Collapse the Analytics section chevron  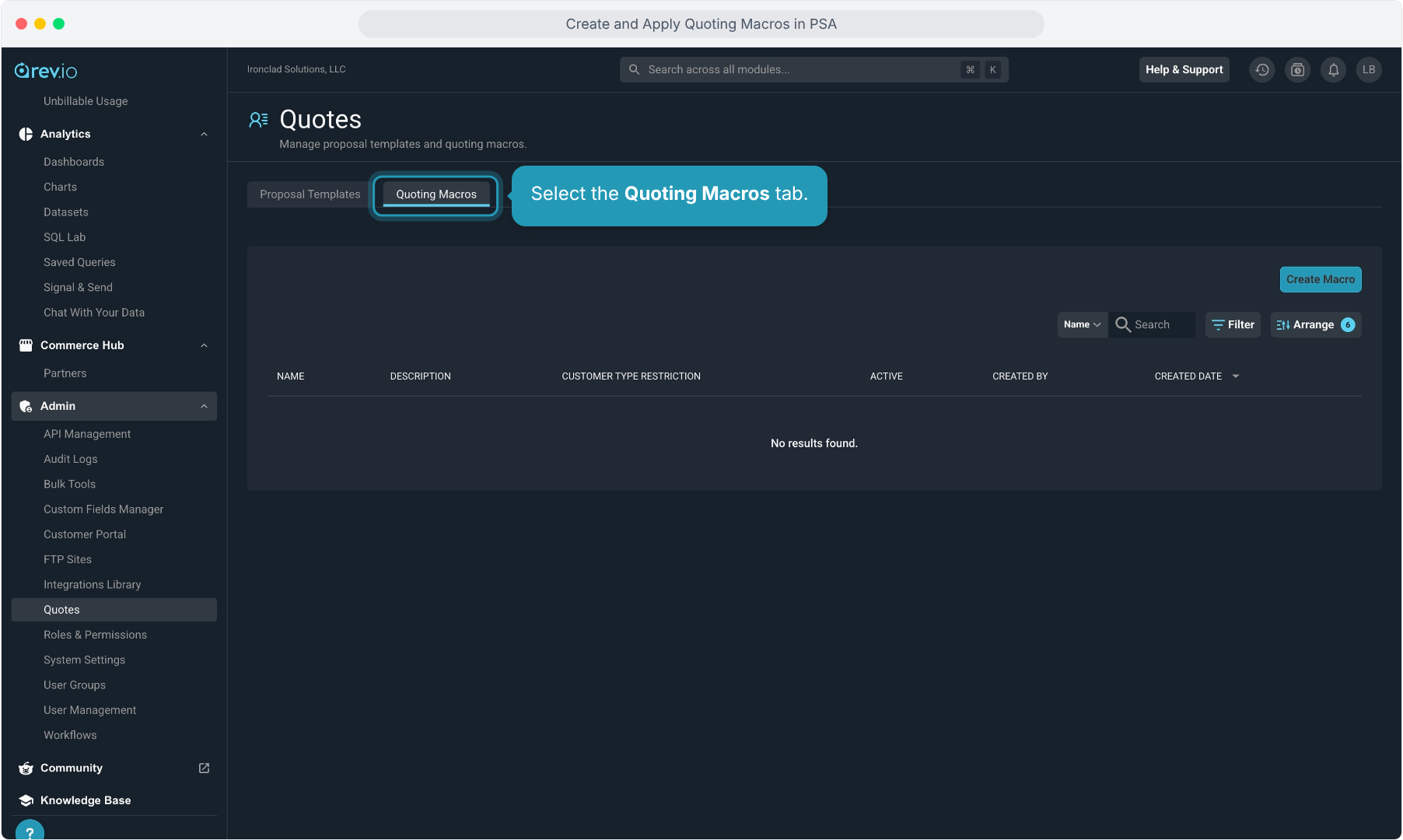[204, 135]
